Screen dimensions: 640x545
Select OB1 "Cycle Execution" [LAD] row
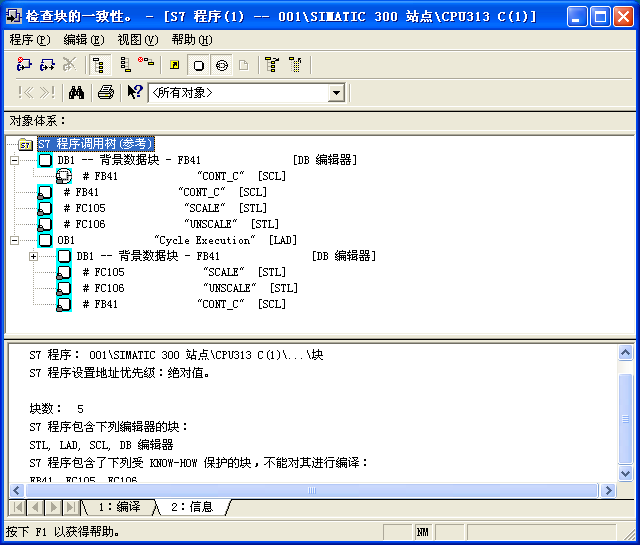(x=177, y=240)
